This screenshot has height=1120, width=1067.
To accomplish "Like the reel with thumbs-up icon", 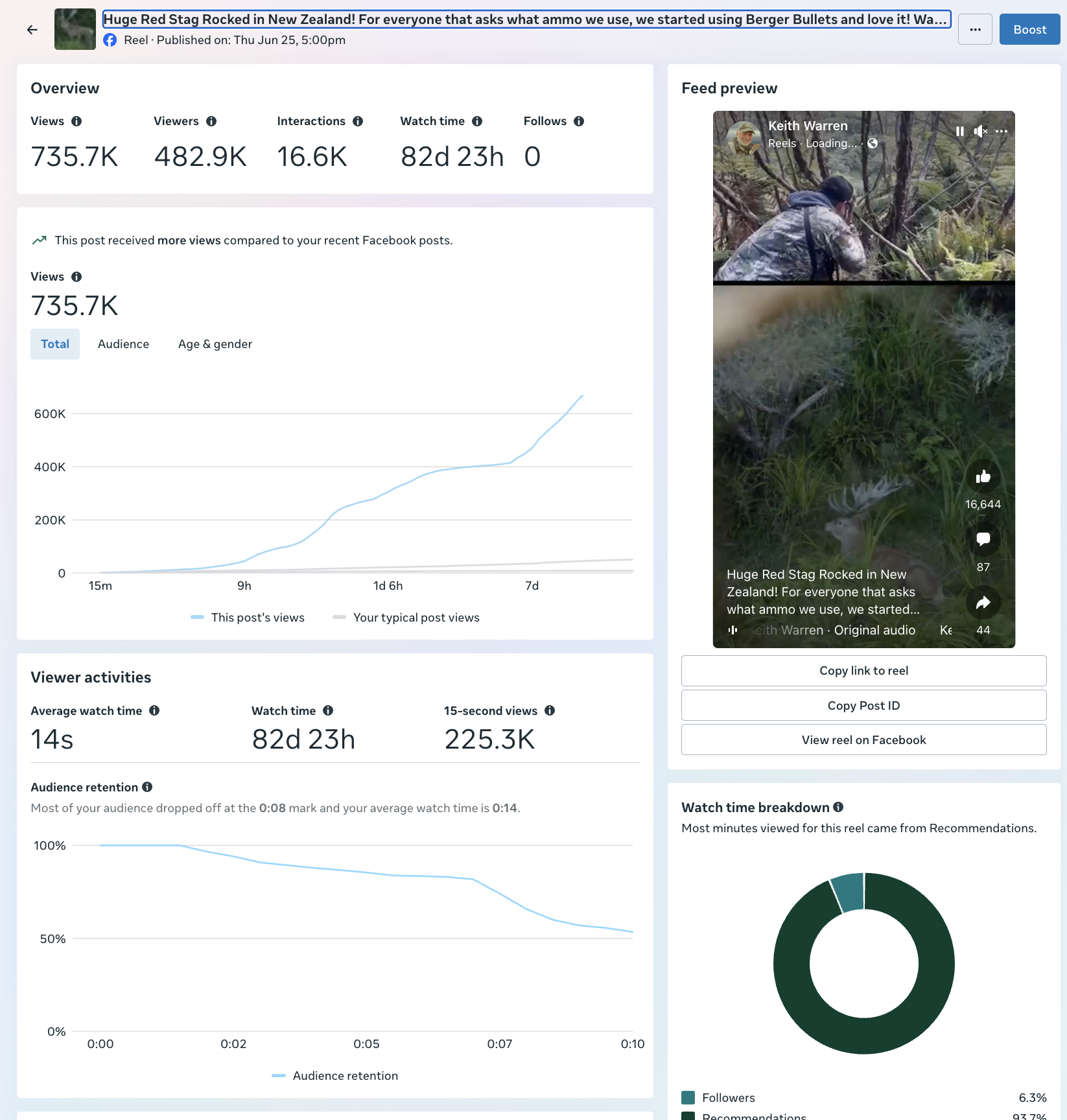I will click(x=983, y=477).
